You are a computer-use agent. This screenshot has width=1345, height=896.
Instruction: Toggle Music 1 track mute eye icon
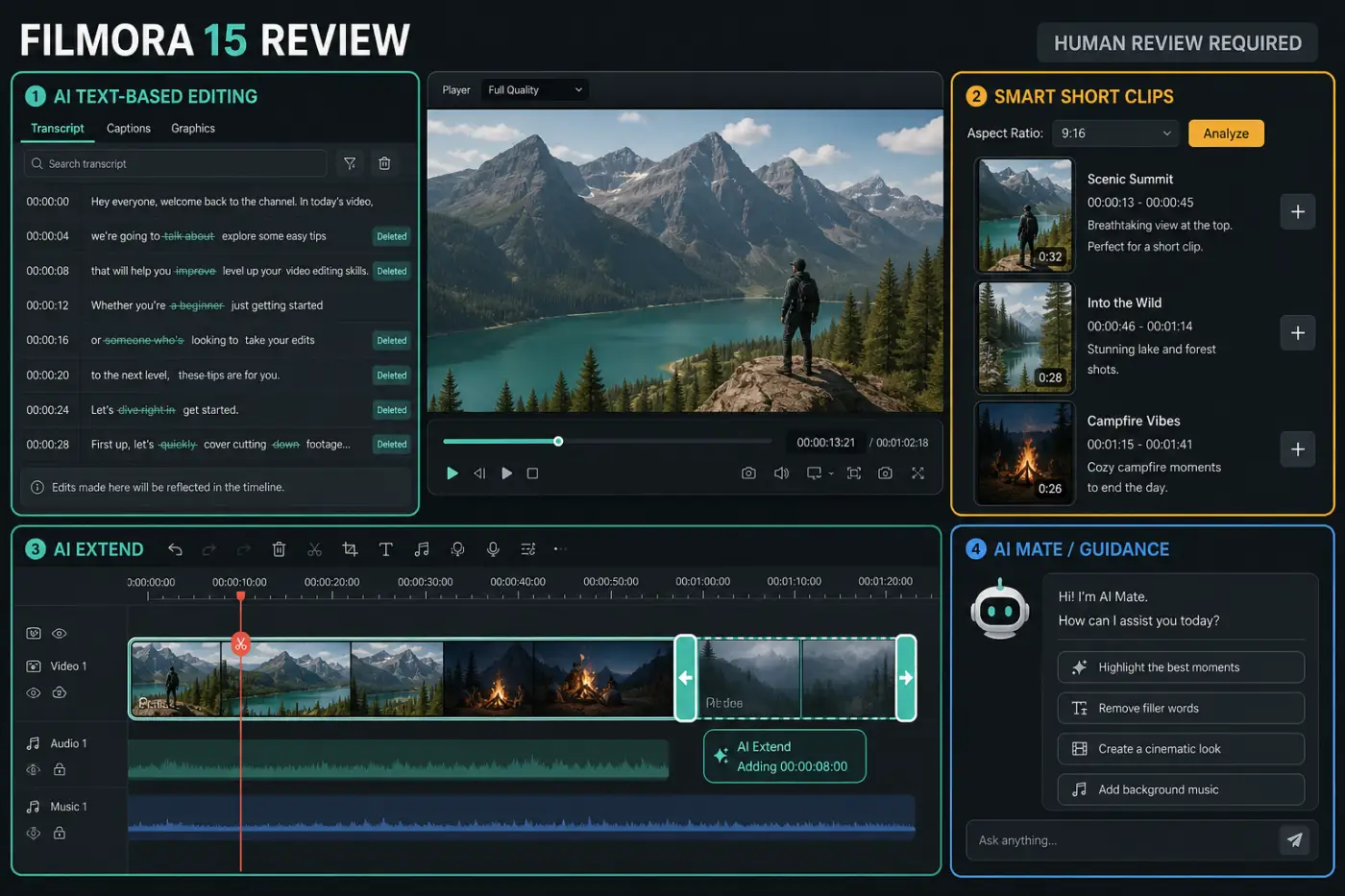click(34, 834)
